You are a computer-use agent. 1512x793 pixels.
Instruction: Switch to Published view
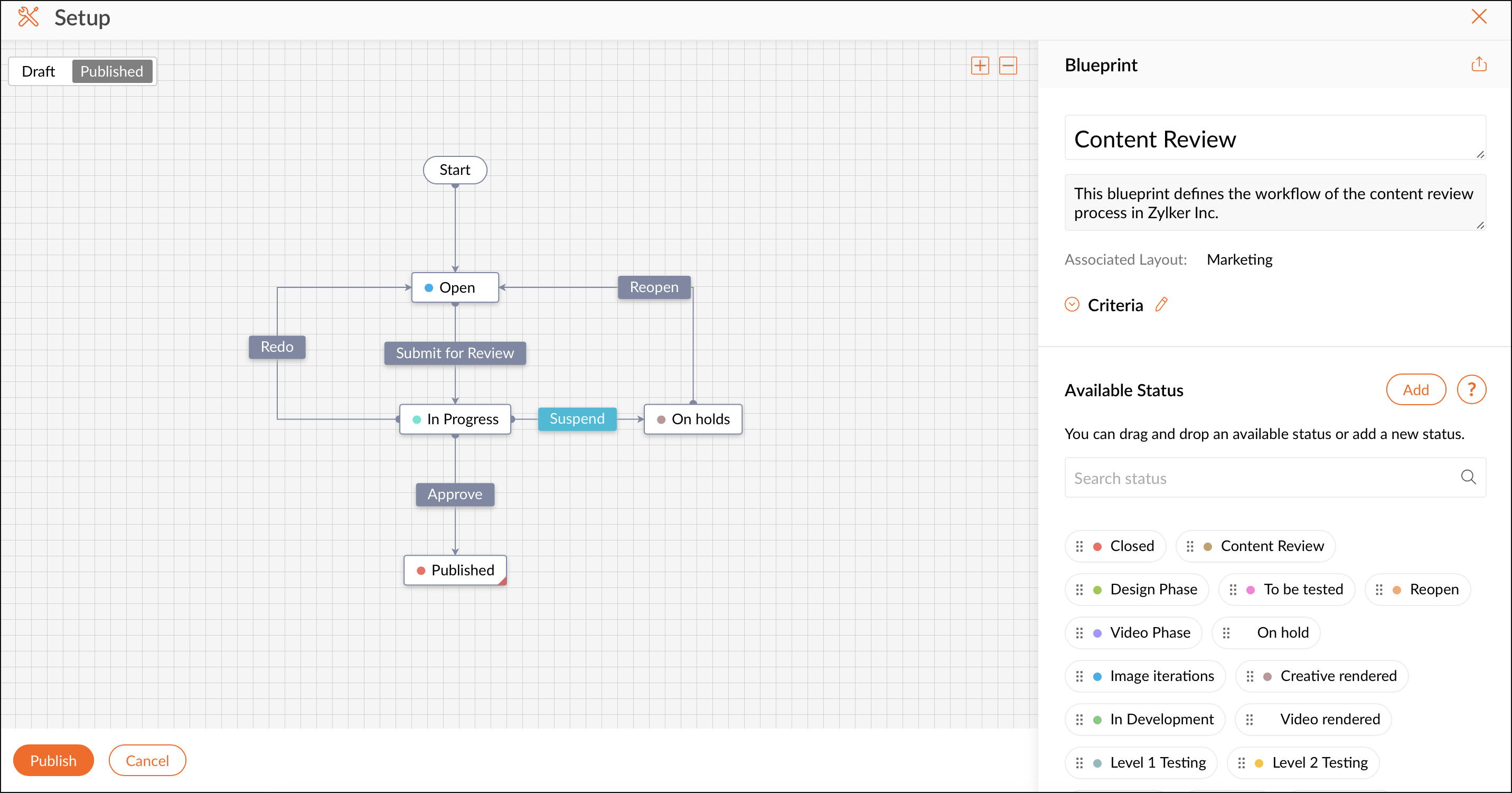pos(111,71)
